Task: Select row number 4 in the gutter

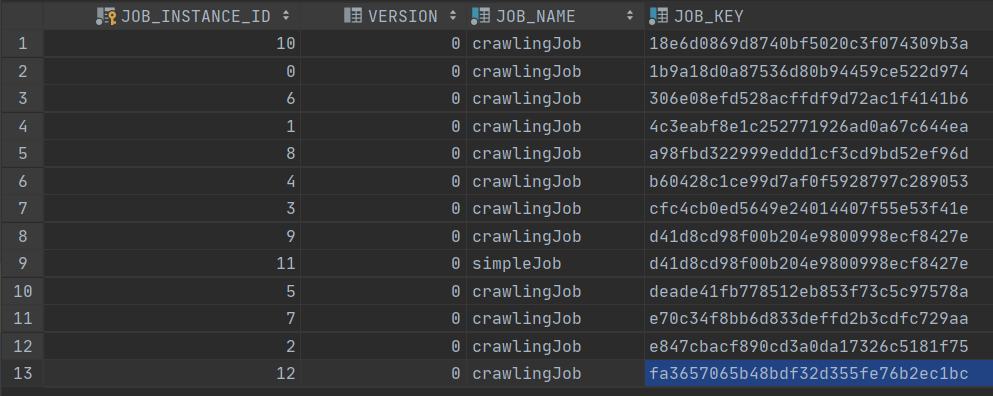Action: coord(22,126)
